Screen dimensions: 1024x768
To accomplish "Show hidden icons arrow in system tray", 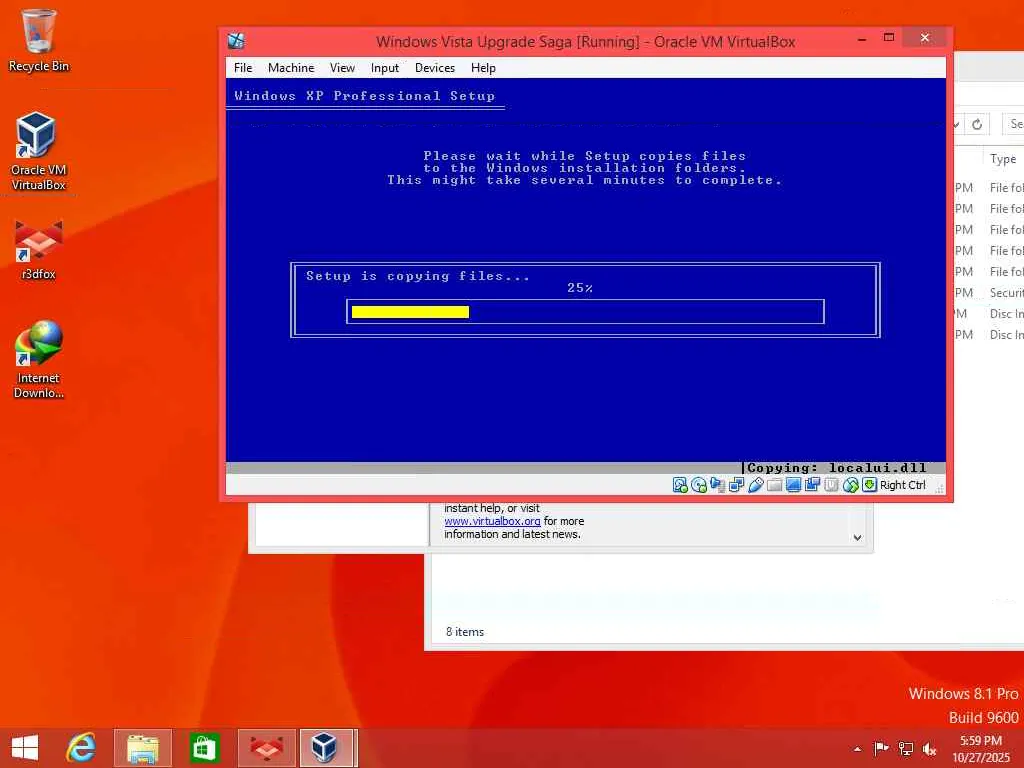I will 857,749.
